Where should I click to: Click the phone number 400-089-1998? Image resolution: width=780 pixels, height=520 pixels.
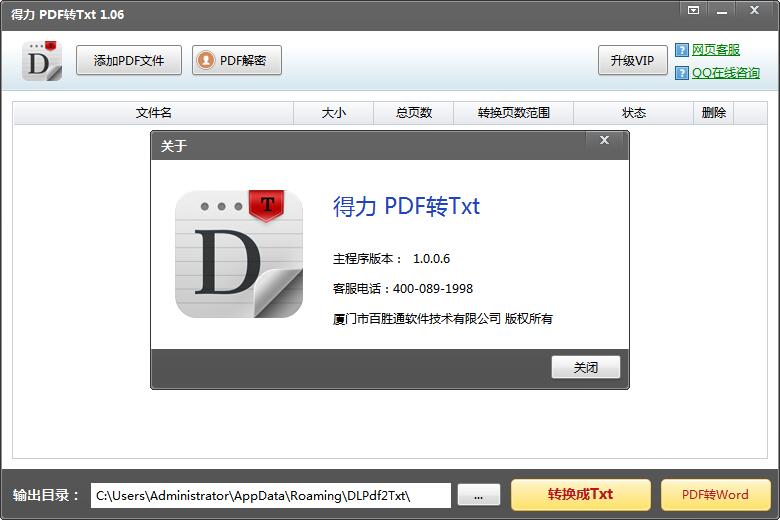point(433,289)
